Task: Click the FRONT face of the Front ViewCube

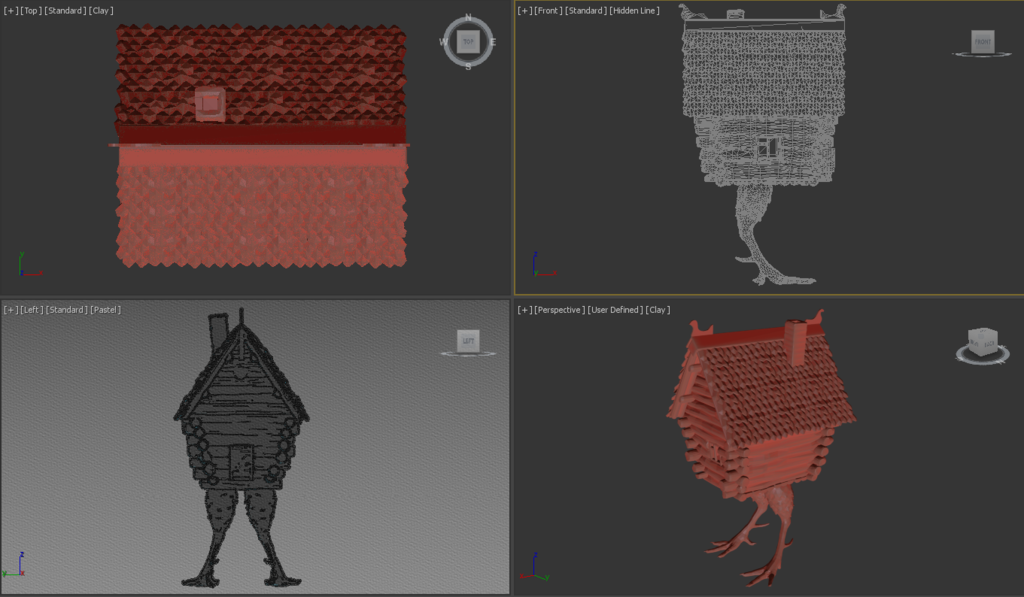Action: pos(981,42)
